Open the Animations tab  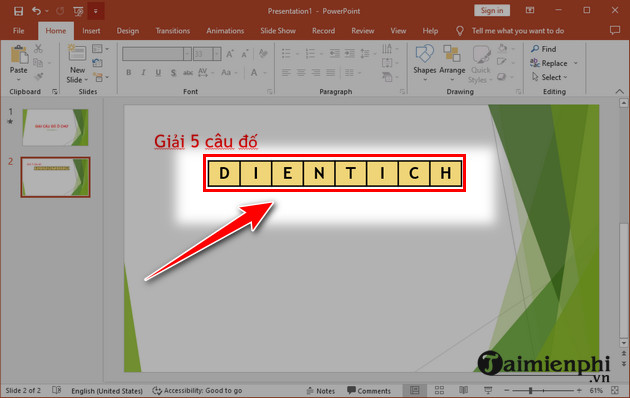[x=225, y=31]
